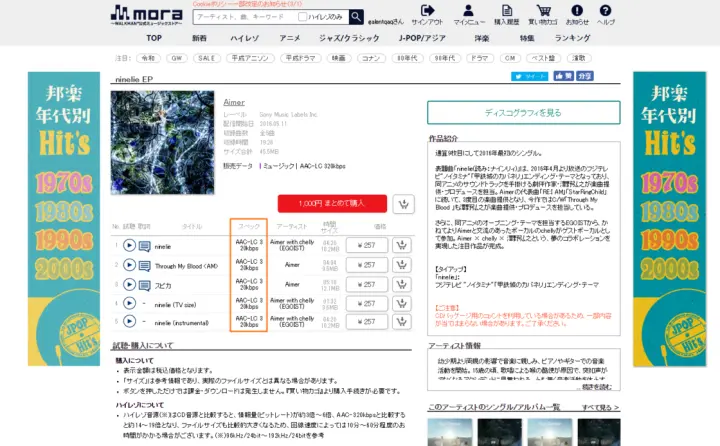Play preview of スピカ
Screen dimensions: 720x446
click(129, 285)
